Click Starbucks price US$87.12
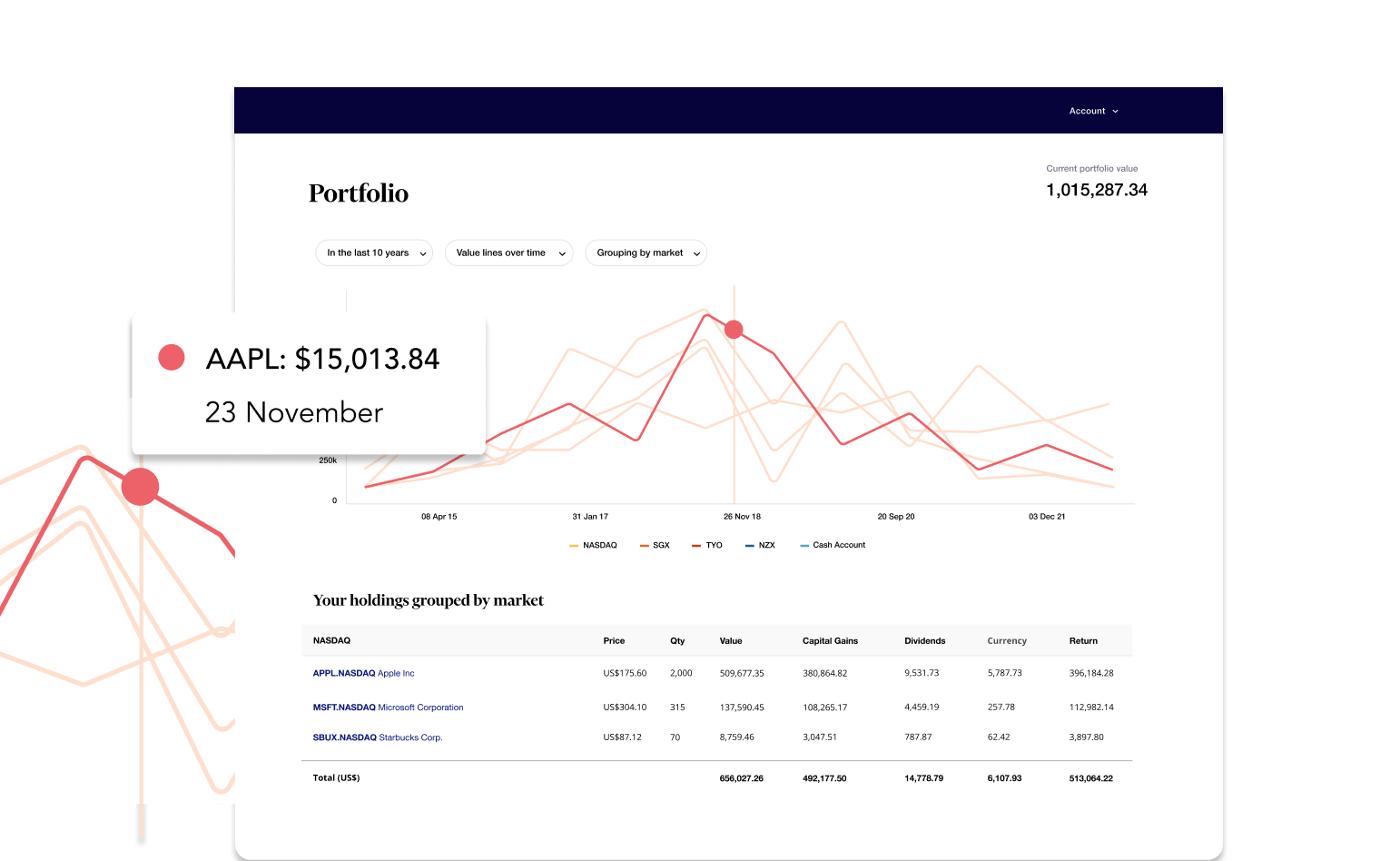This screenshot has height=861, width=1400. (622, 737)
